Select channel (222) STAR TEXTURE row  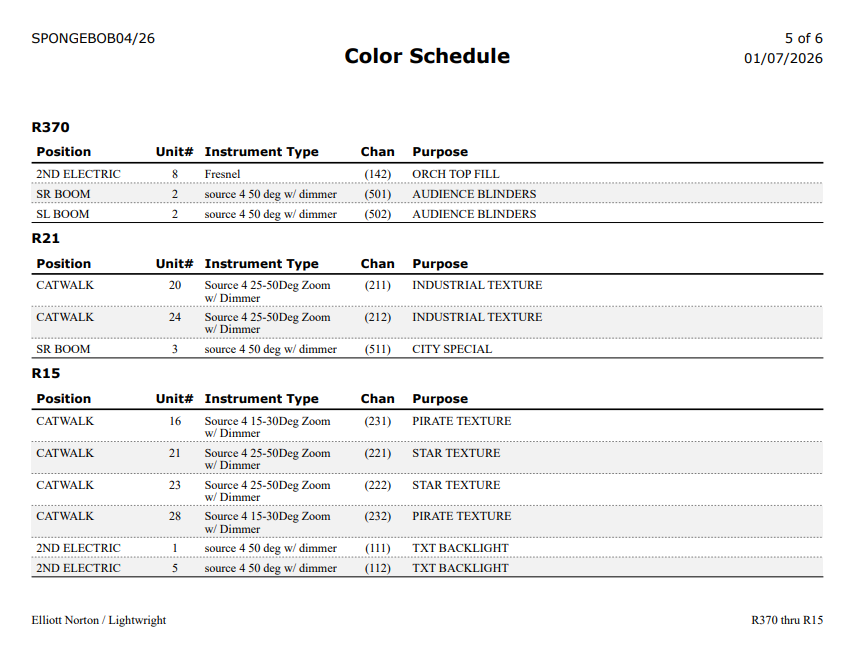point(427,490)
